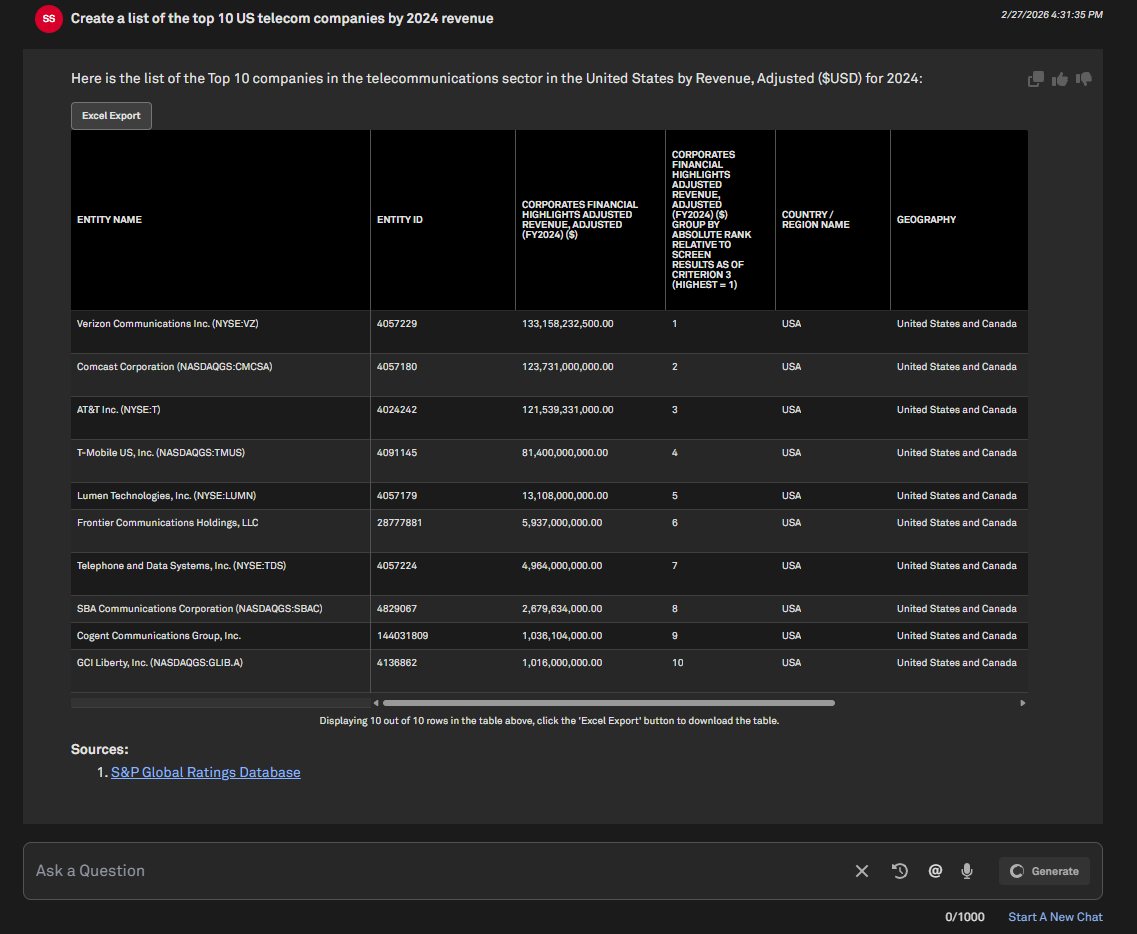The width and height of the screenshot is (1137, 934).
Task: Open the chat history clock icon
Action: click(x=900, y=871)
